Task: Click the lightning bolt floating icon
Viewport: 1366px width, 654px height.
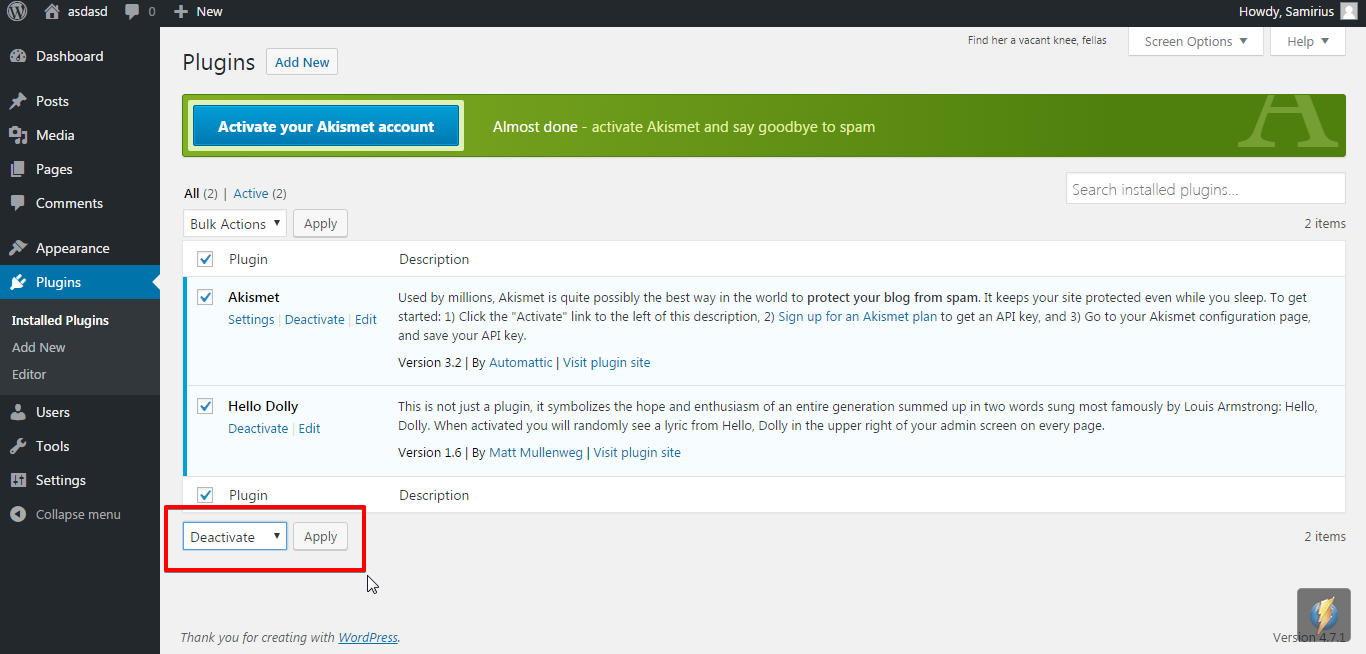Action: [1324, 614]
